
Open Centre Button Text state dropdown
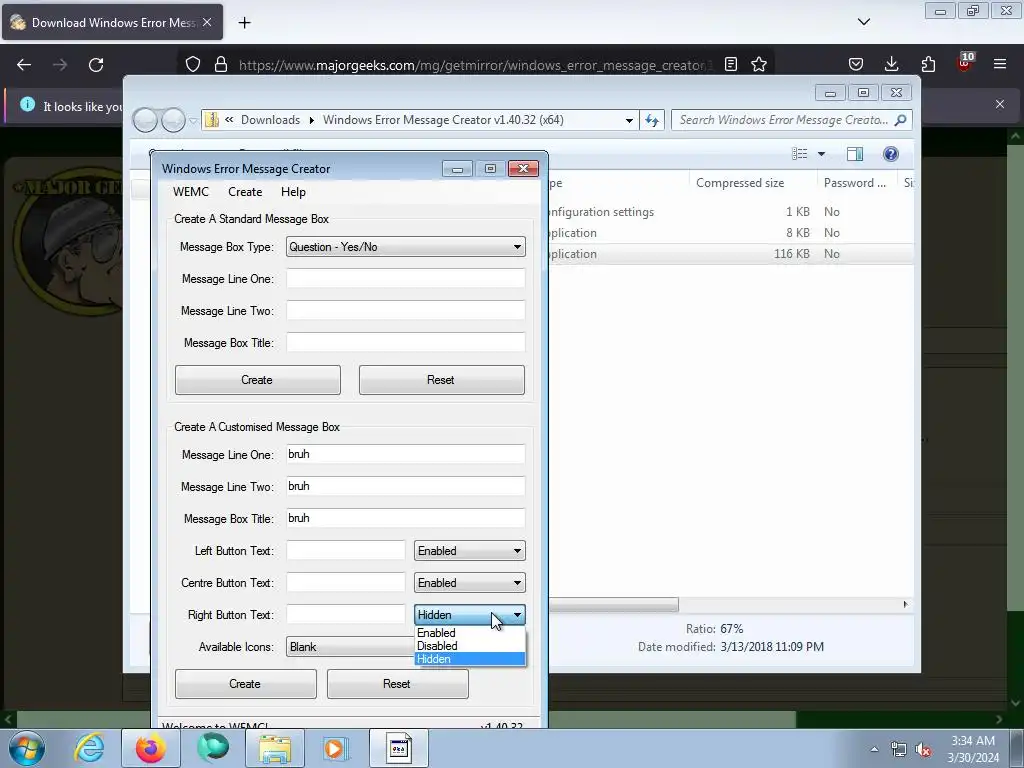[470, 583]
